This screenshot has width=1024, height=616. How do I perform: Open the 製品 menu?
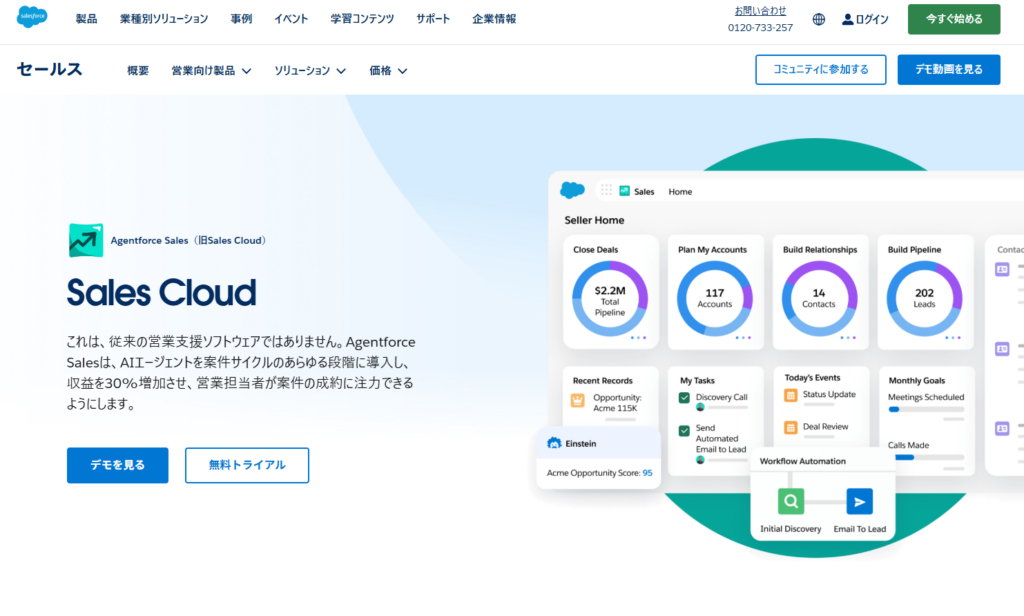[86, 19]
